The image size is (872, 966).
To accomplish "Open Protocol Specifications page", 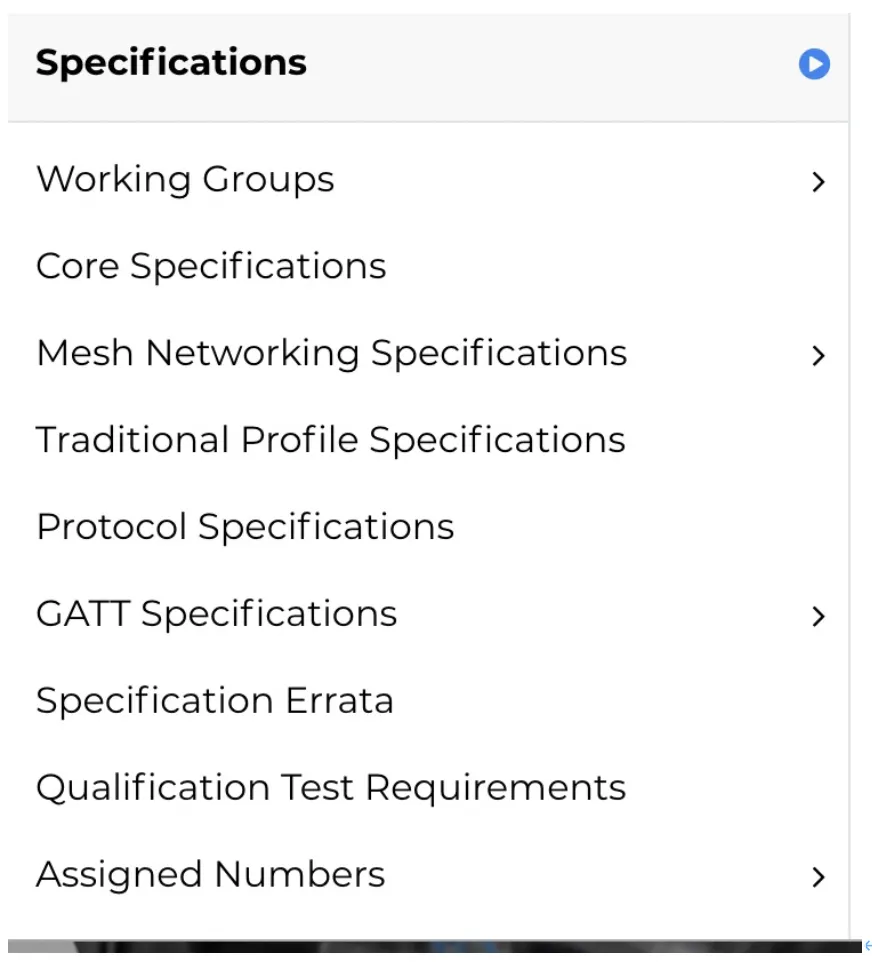I will (245, 527).
